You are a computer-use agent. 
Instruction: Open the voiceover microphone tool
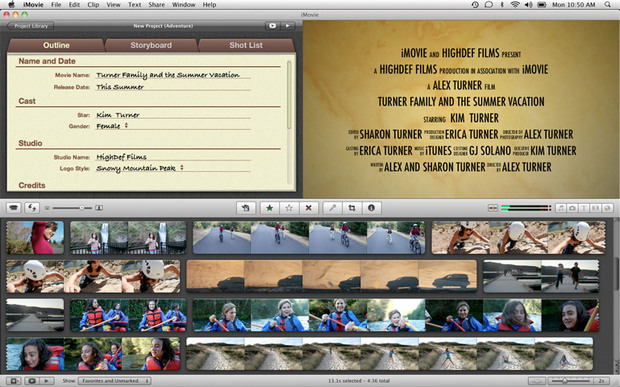(x=332, y=208)
